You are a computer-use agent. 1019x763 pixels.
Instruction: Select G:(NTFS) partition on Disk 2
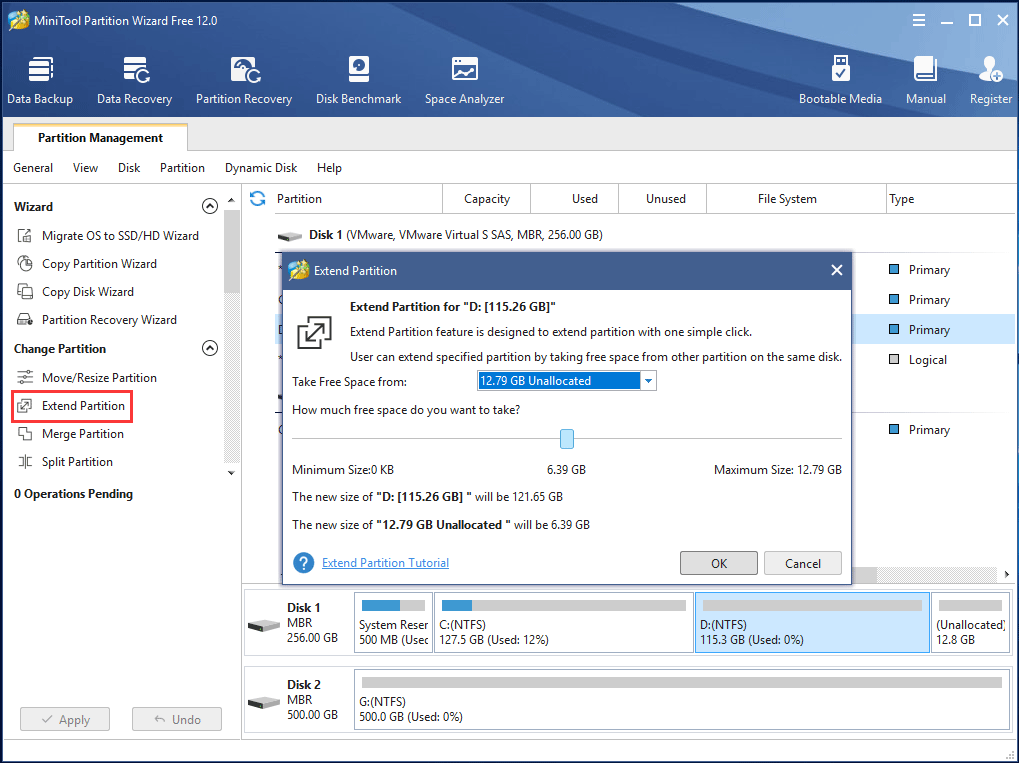682,700
